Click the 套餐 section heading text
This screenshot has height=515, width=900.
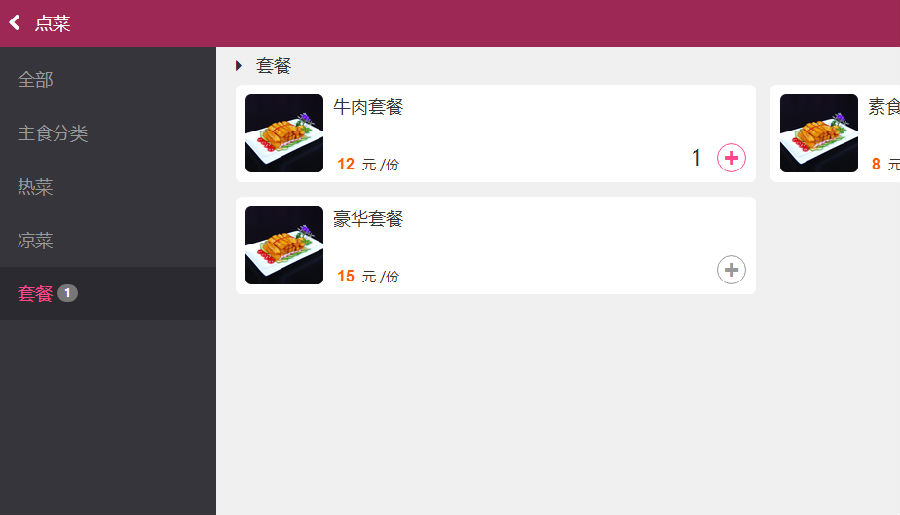pyautogui.click(x=274, y=65)
